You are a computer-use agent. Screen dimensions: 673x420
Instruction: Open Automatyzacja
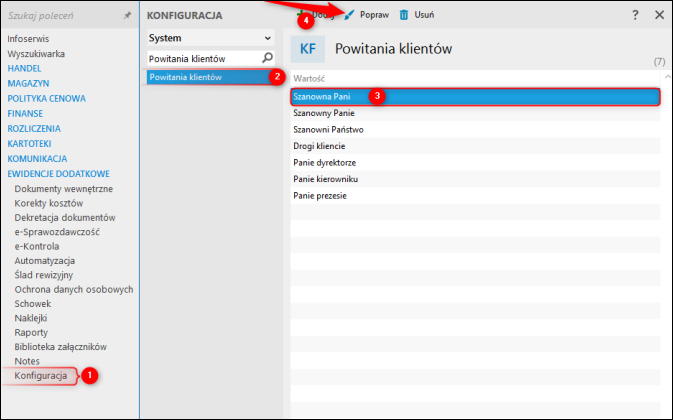tap(45, 261)
